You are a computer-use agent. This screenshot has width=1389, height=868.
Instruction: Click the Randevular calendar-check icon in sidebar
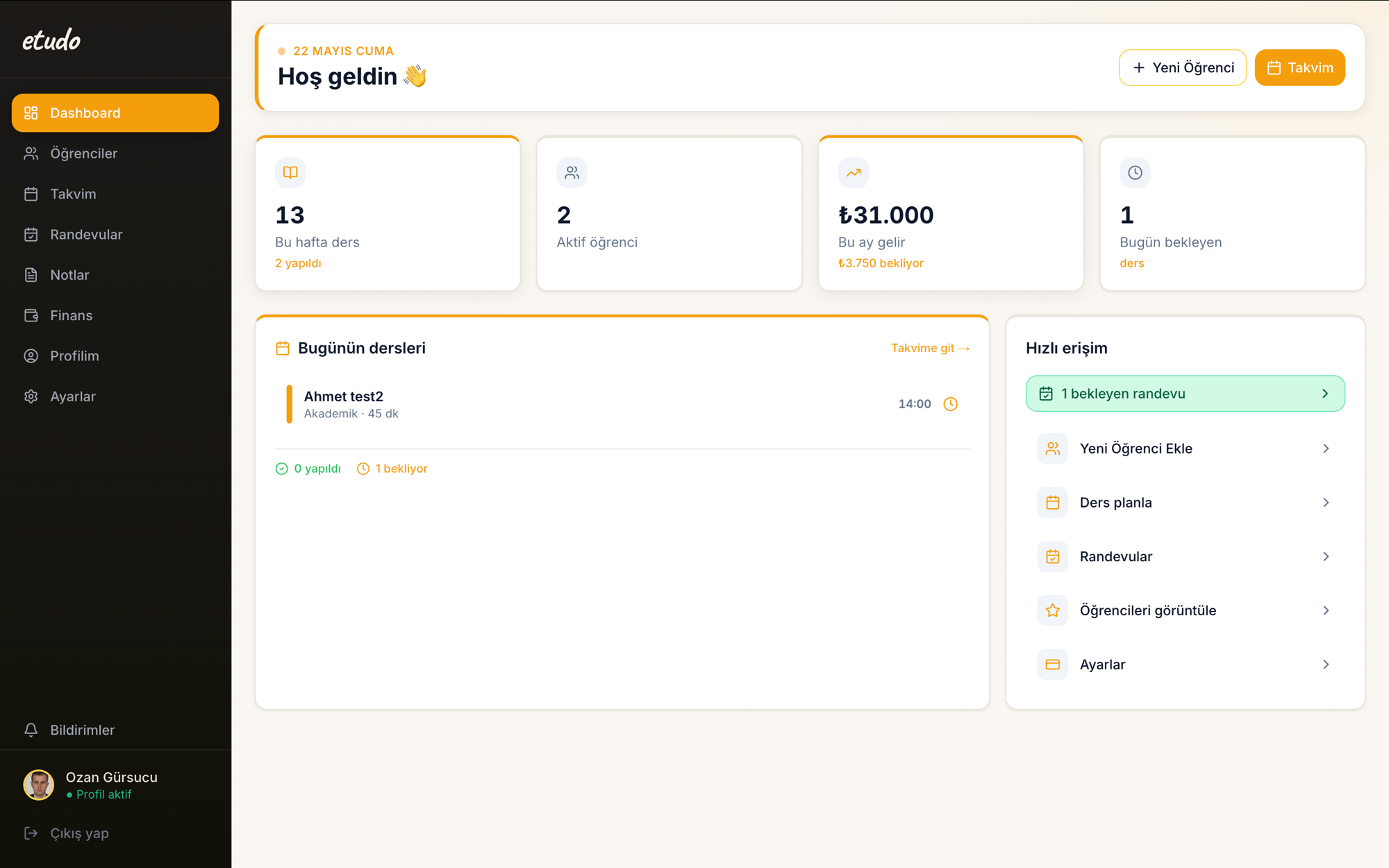pyautogui.click(x=31, y=235)
